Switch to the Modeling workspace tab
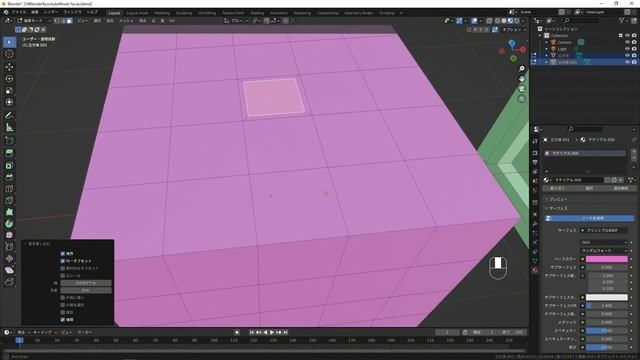640x360 pixels. (x=162, y=13)
